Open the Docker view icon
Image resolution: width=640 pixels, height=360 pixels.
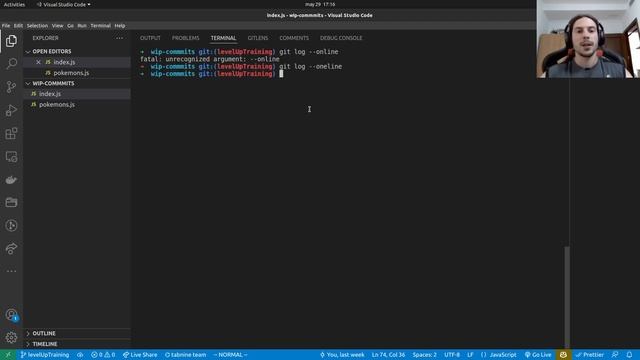[11, 180]
